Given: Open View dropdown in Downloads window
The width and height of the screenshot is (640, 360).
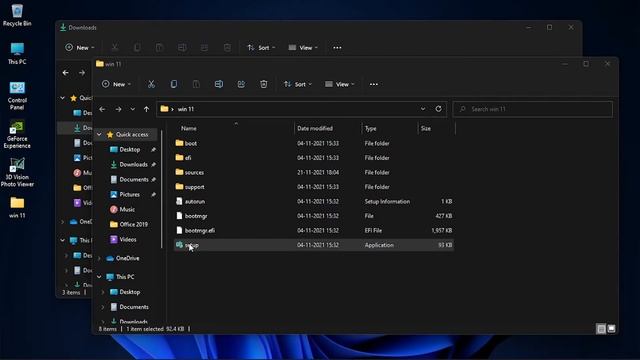Looking at the screenshot, I should pos(303,48).
